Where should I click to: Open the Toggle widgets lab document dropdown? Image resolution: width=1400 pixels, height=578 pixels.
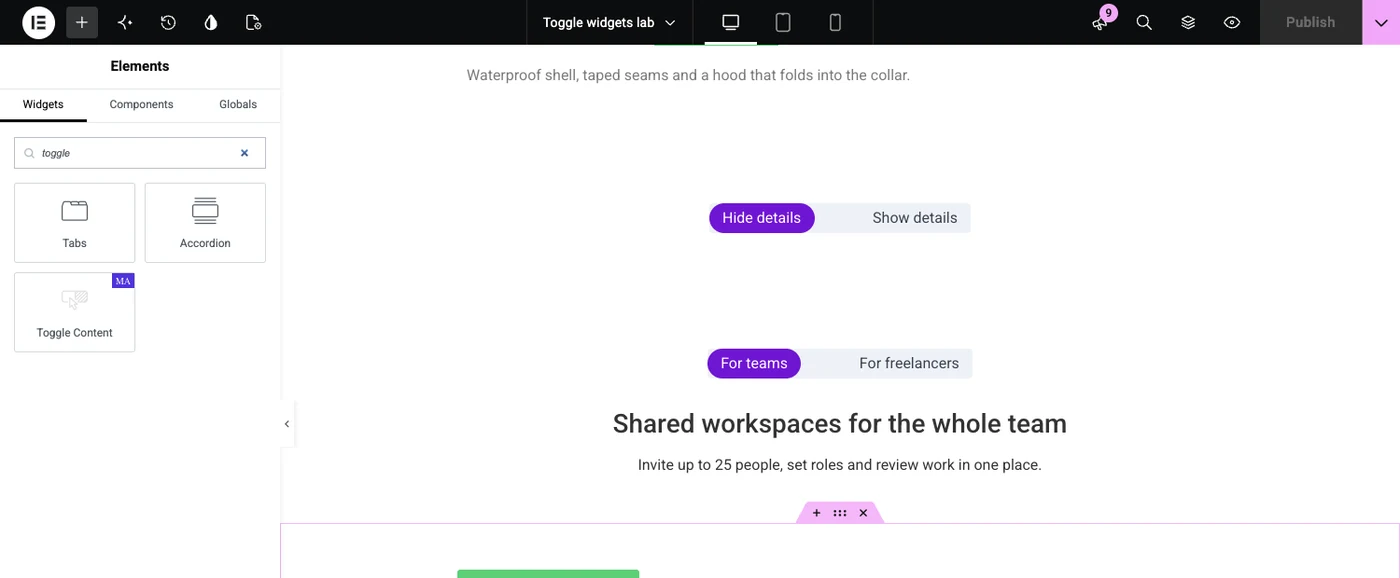pyautogui.click(x=609, y=22)
